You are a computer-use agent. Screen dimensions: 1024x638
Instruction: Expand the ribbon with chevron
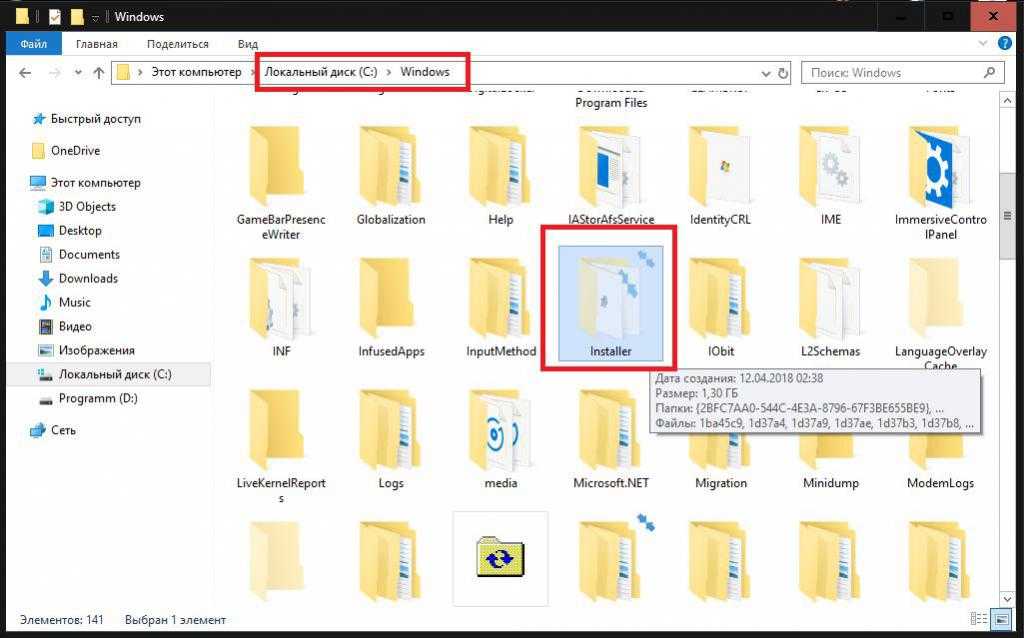(x=983, y=43)
